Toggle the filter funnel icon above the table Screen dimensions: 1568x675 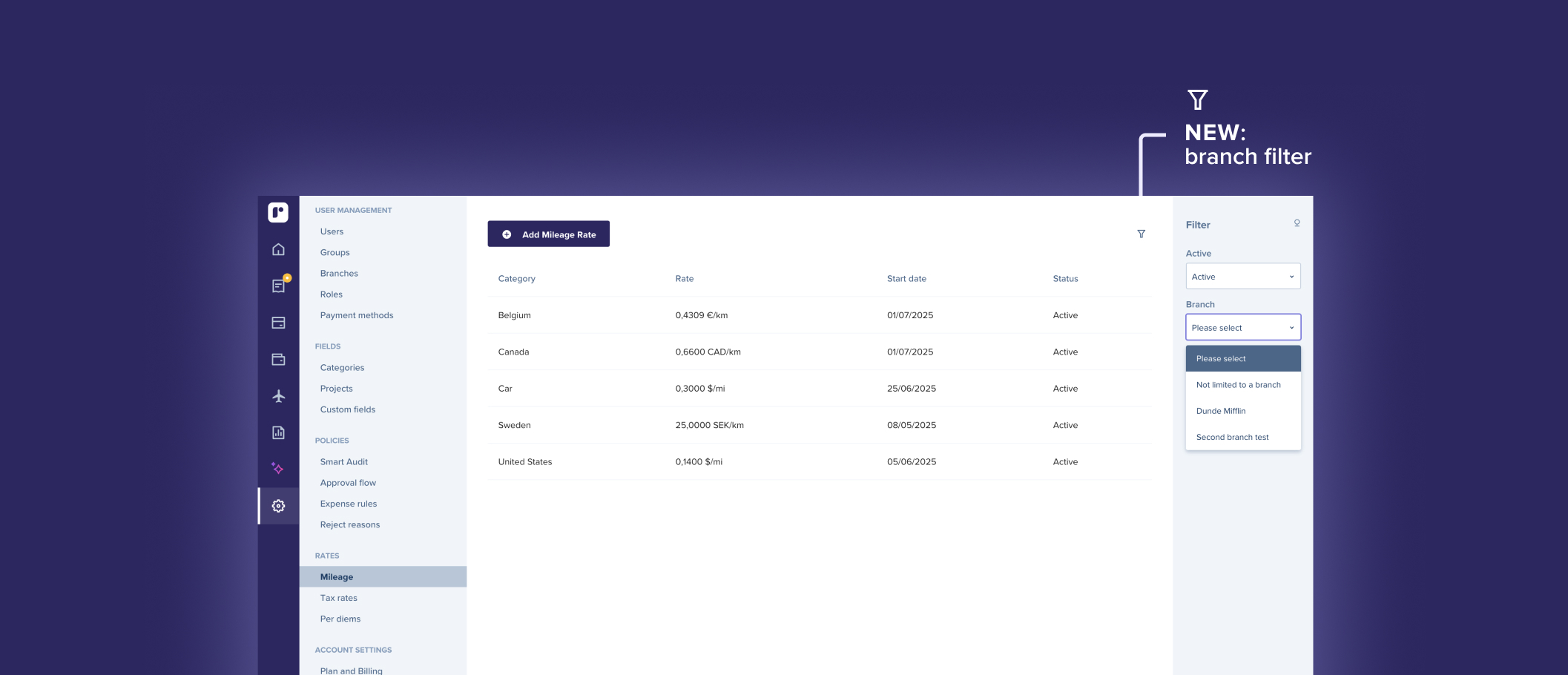pos(1141,234)
